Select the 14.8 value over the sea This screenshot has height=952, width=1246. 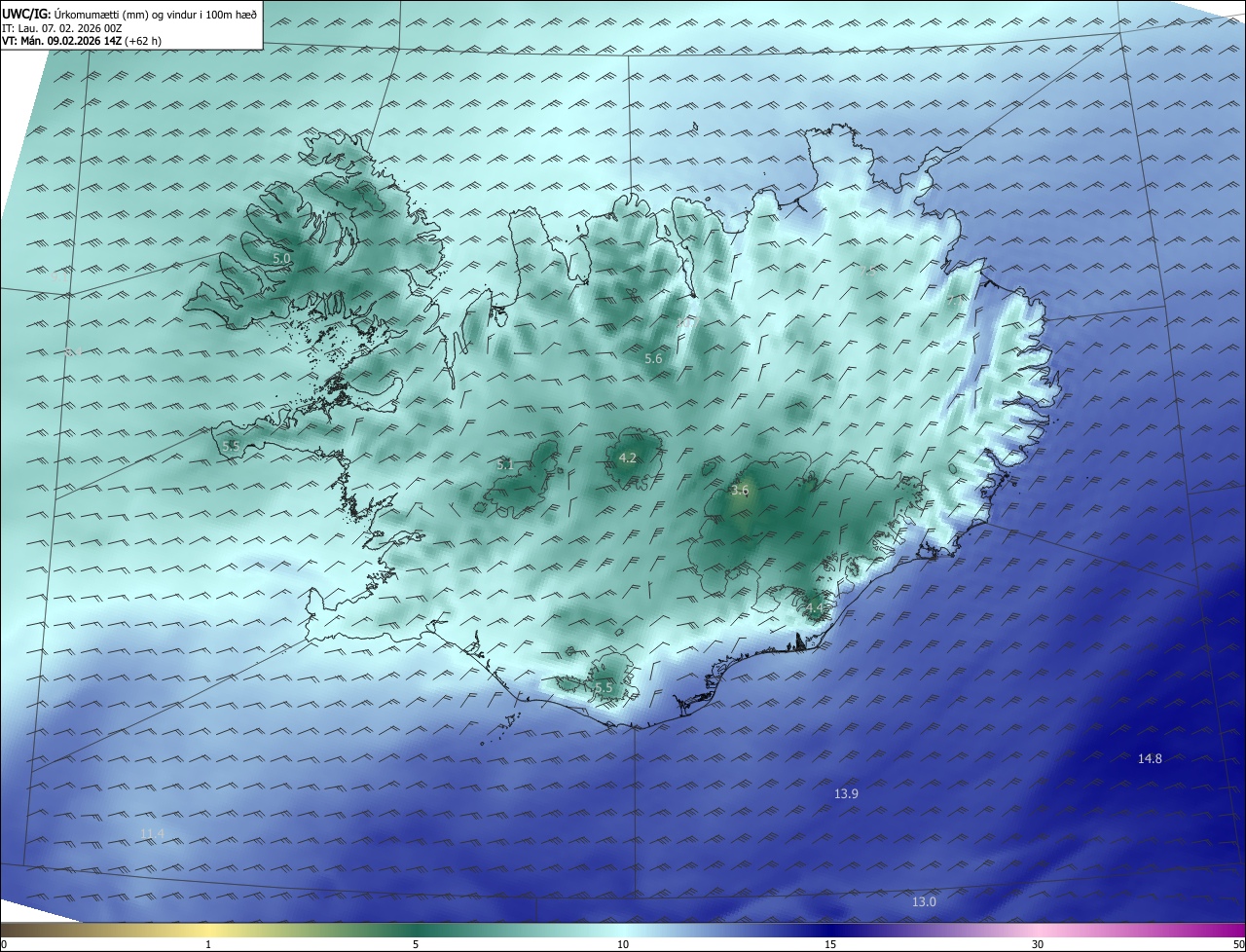[x=1150, y=758]
